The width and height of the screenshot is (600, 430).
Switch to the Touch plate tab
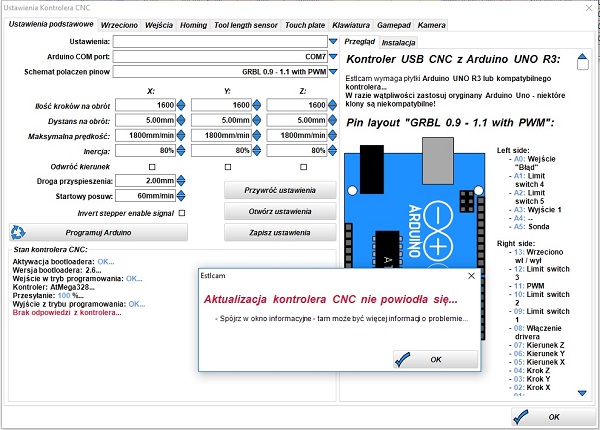coord(305,25)
